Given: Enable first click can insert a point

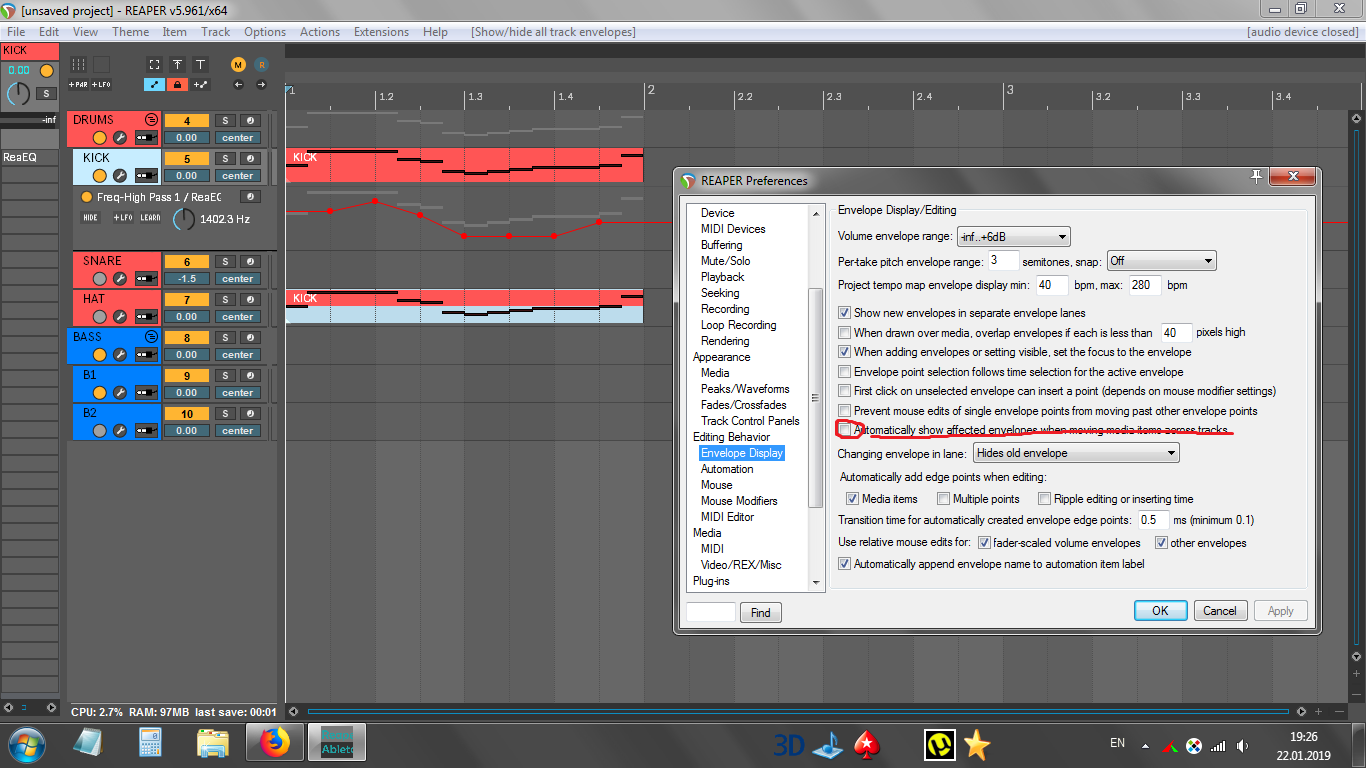Looking at the screenshot, I should [x=845, y=391].
